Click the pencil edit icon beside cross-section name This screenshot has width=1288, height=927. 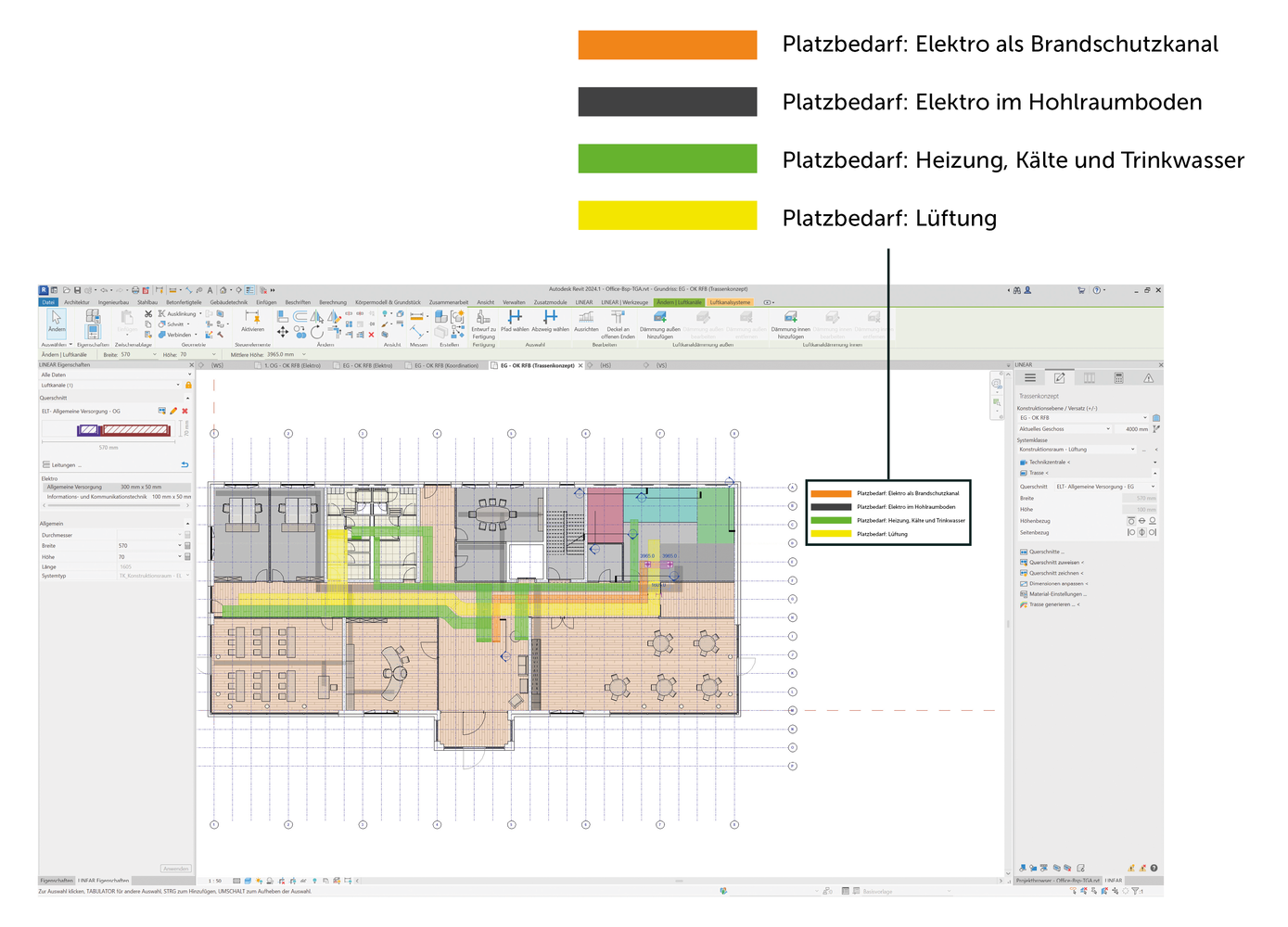tap(173, 412)
